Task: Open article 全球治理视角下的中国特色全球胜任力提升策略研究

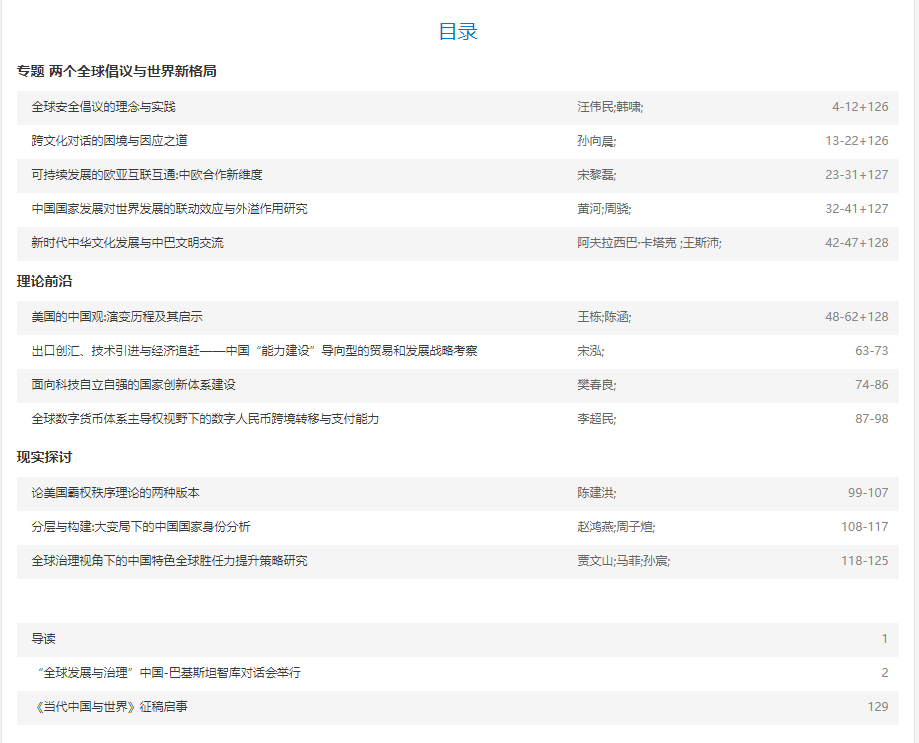Action: click(x=169, y=561)
